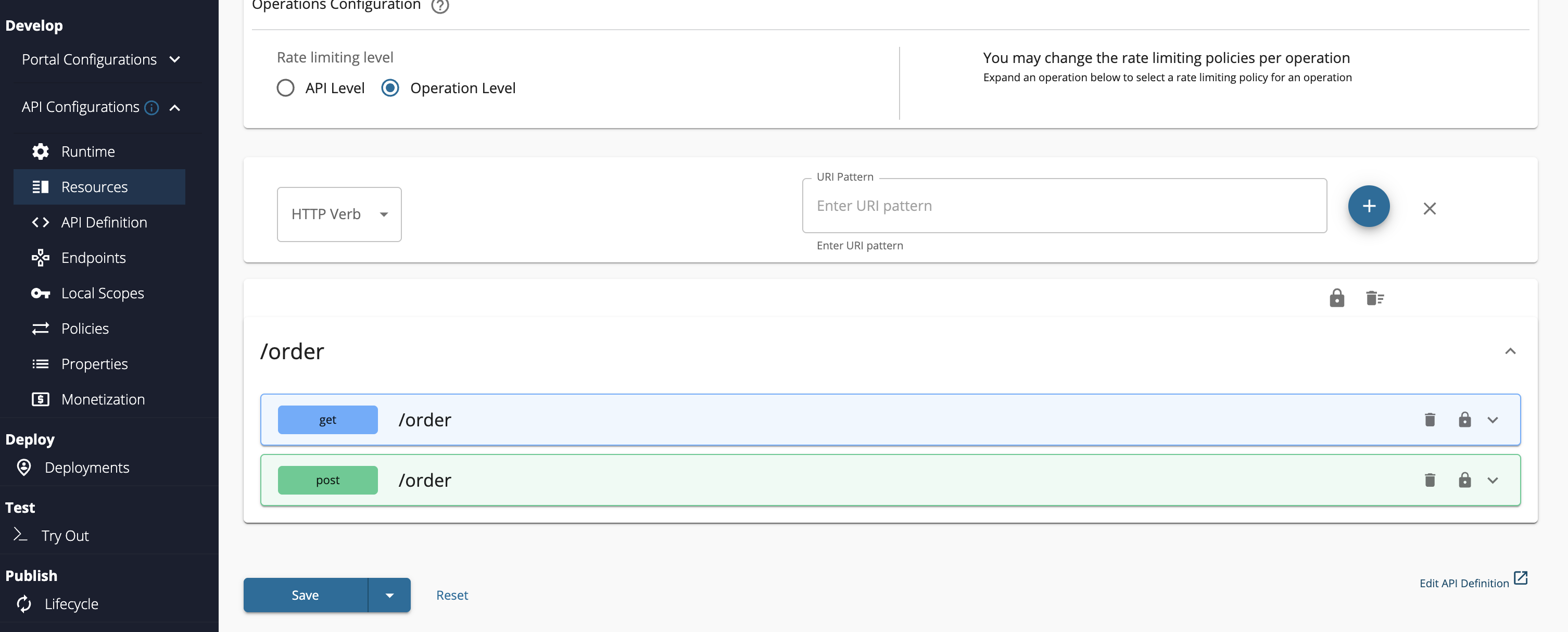Toggle the lock on post /order operation
Image resolution: width=1568 pixels, height=632 pixels.
(x=1464, y=480)
